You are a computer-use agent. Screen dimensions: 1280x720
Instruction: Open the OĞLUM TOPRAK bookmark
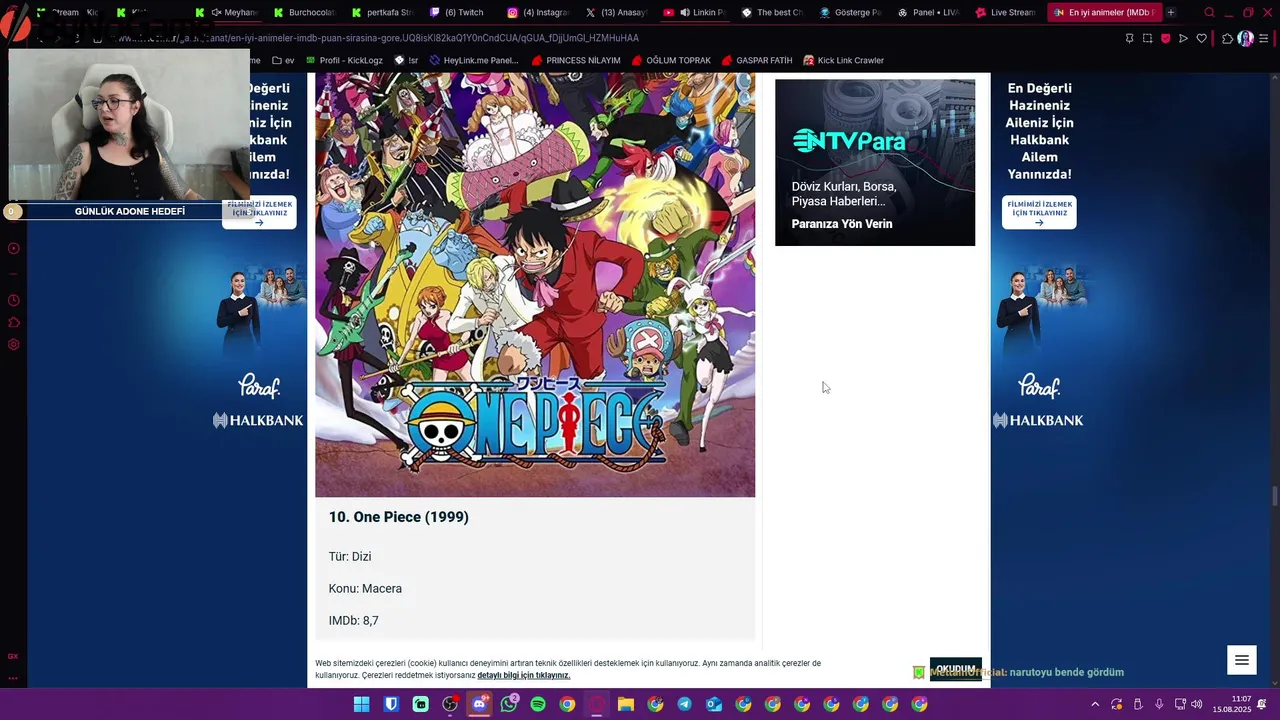(671, 60)
